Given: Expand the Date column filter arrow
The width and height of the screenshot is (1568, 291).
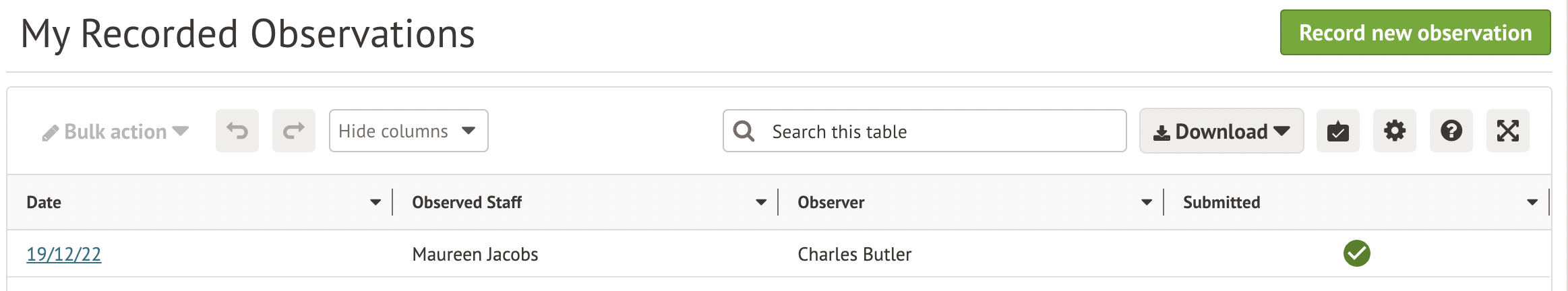Looking at the screenshot, I should (375, 202).
